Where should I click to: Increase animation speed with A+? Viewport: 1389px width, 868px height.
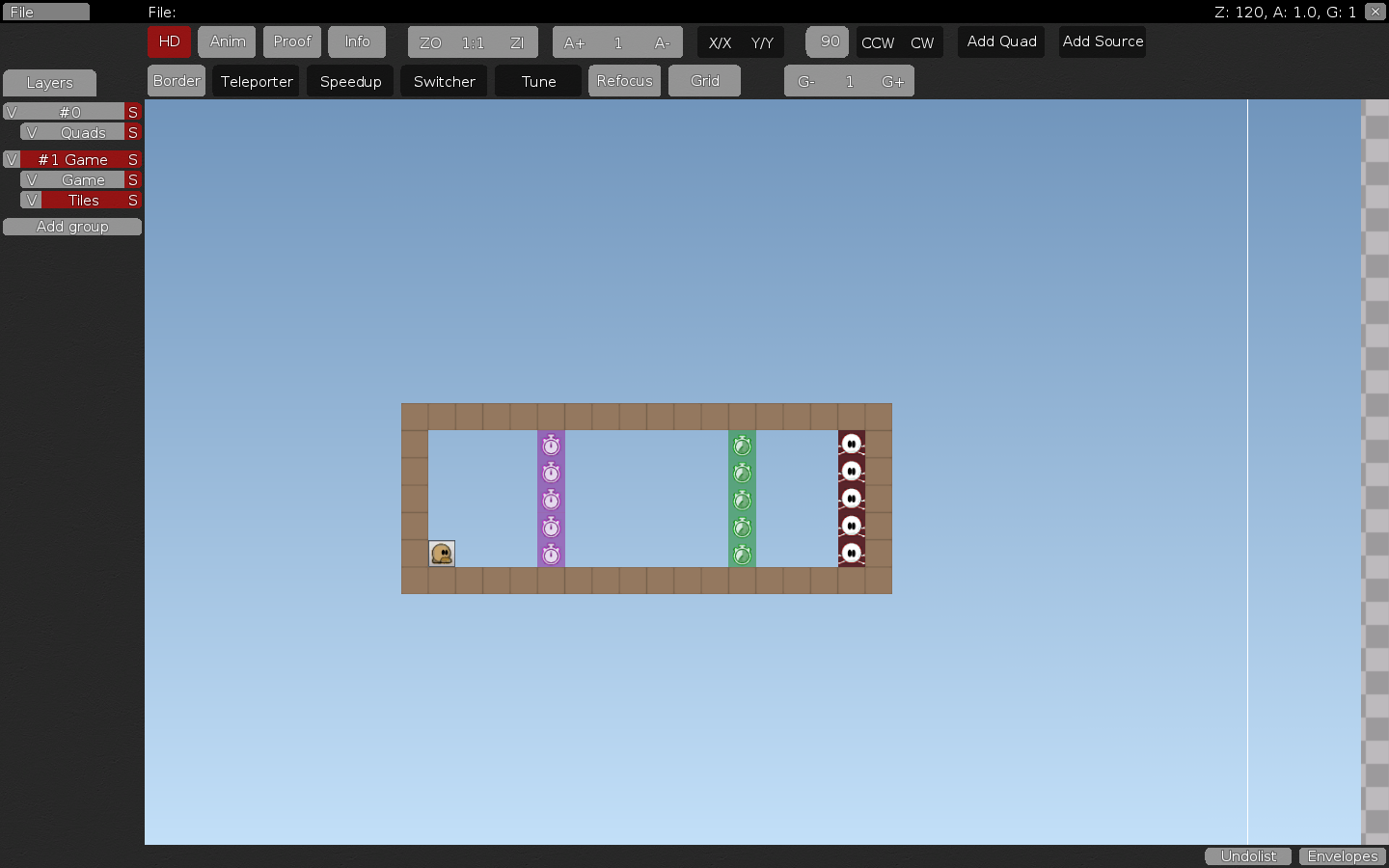(573, 42)
